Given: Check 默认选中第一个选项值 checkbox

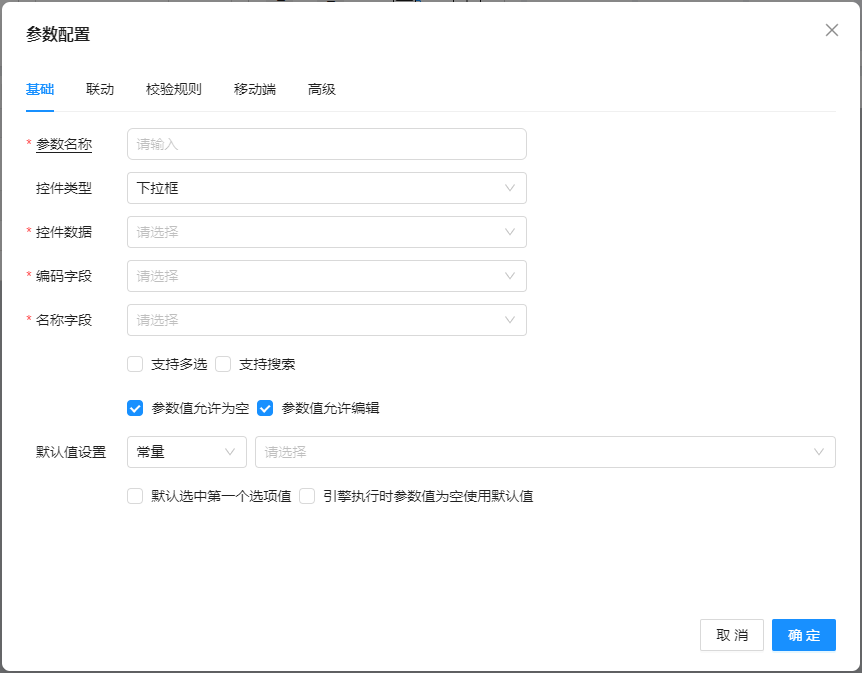Looking at the screenshot, I should tap(135, 496).
